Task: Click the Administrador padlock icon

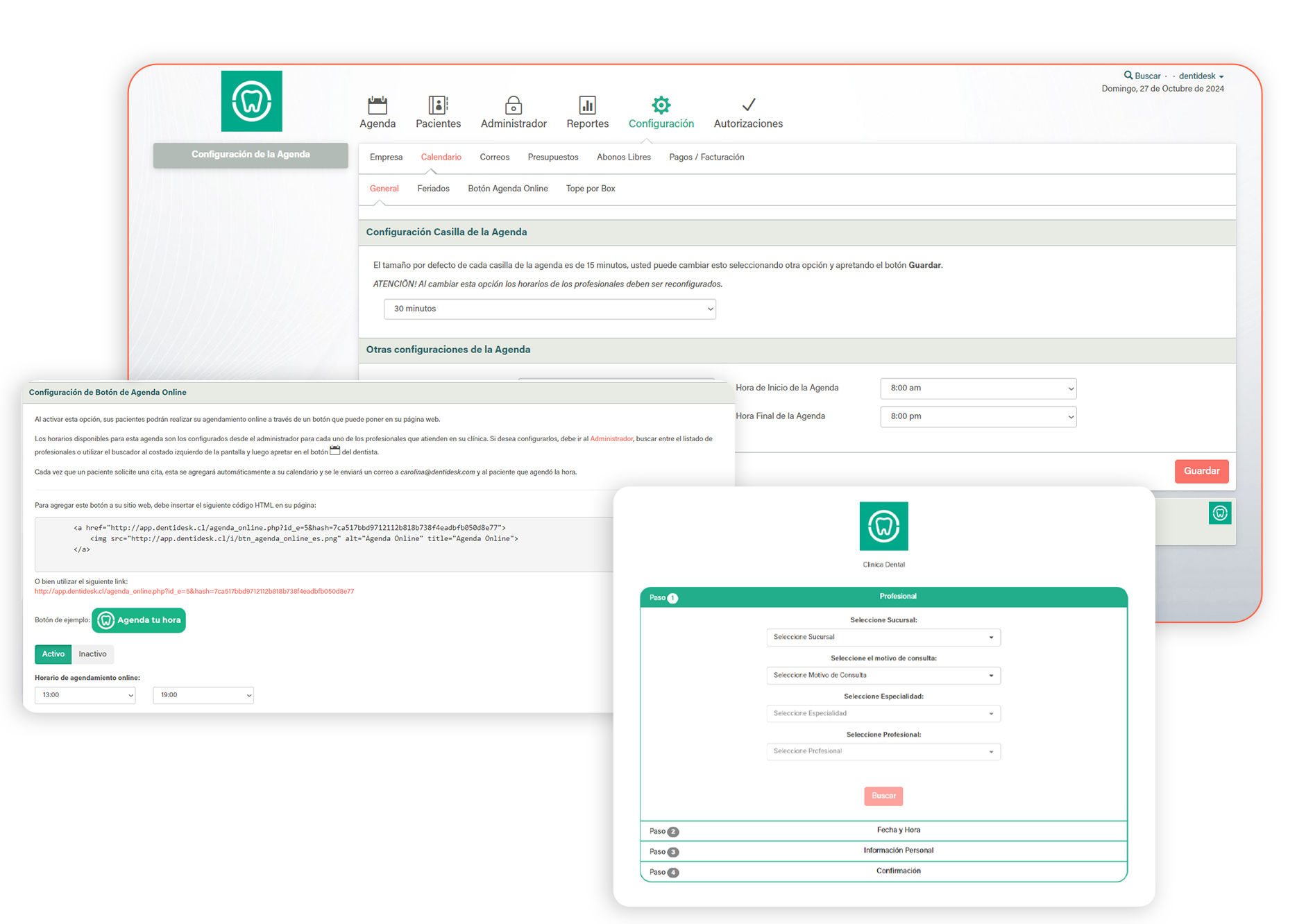Action: [514, 105]
